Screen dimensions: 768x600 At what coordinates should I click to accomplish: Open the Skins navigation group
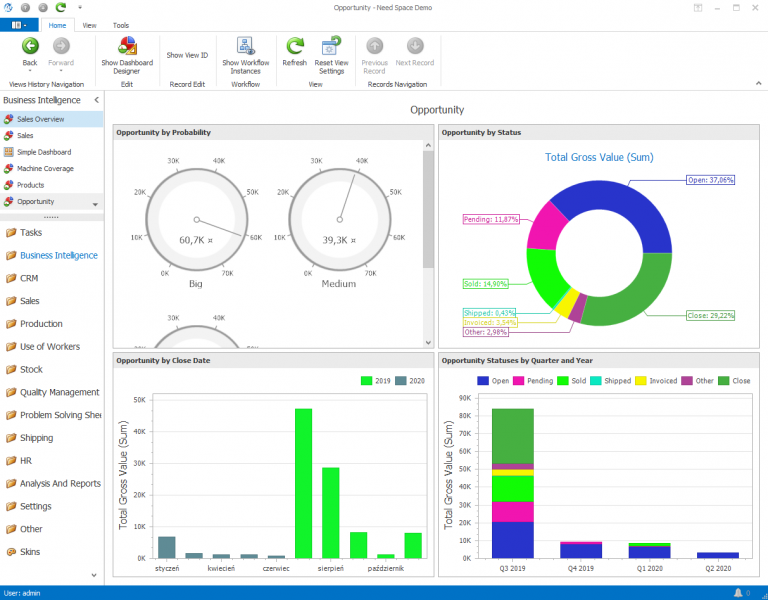[x=31, y=552]
